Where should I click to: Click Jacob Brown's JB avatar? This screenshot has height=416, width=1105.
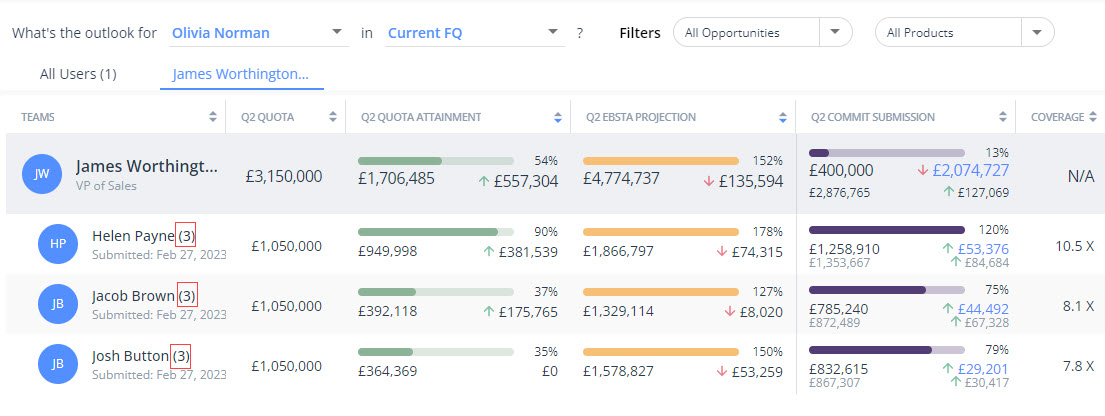pyautogui.click(x=58, y=304)
